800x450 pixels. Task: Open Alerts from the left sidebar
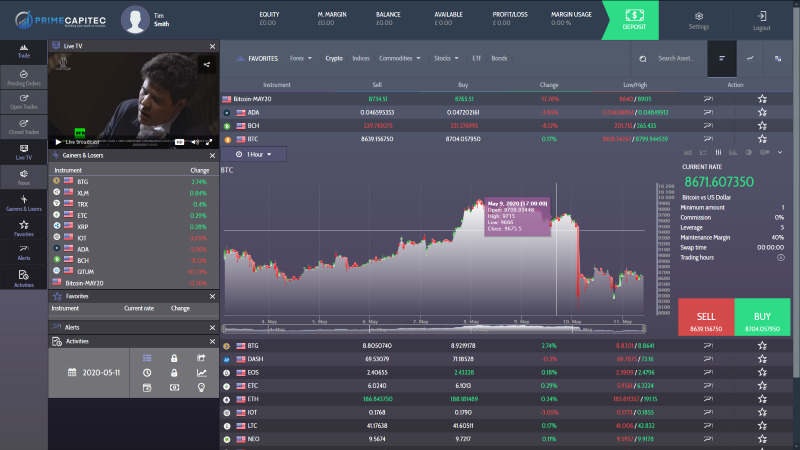point(23,252)
